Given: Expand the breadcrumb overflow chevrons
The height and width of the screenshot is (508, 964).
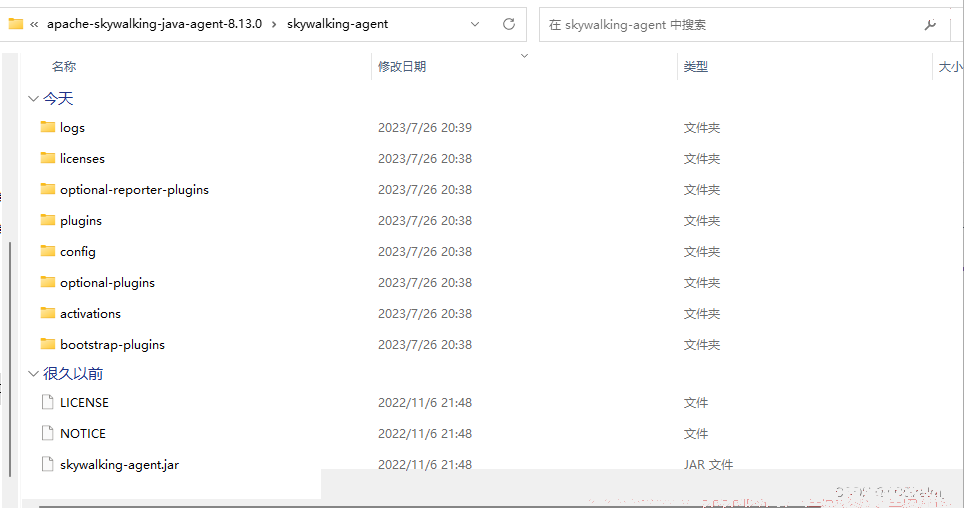Looking at the screenshot, I should pos(34,25).
